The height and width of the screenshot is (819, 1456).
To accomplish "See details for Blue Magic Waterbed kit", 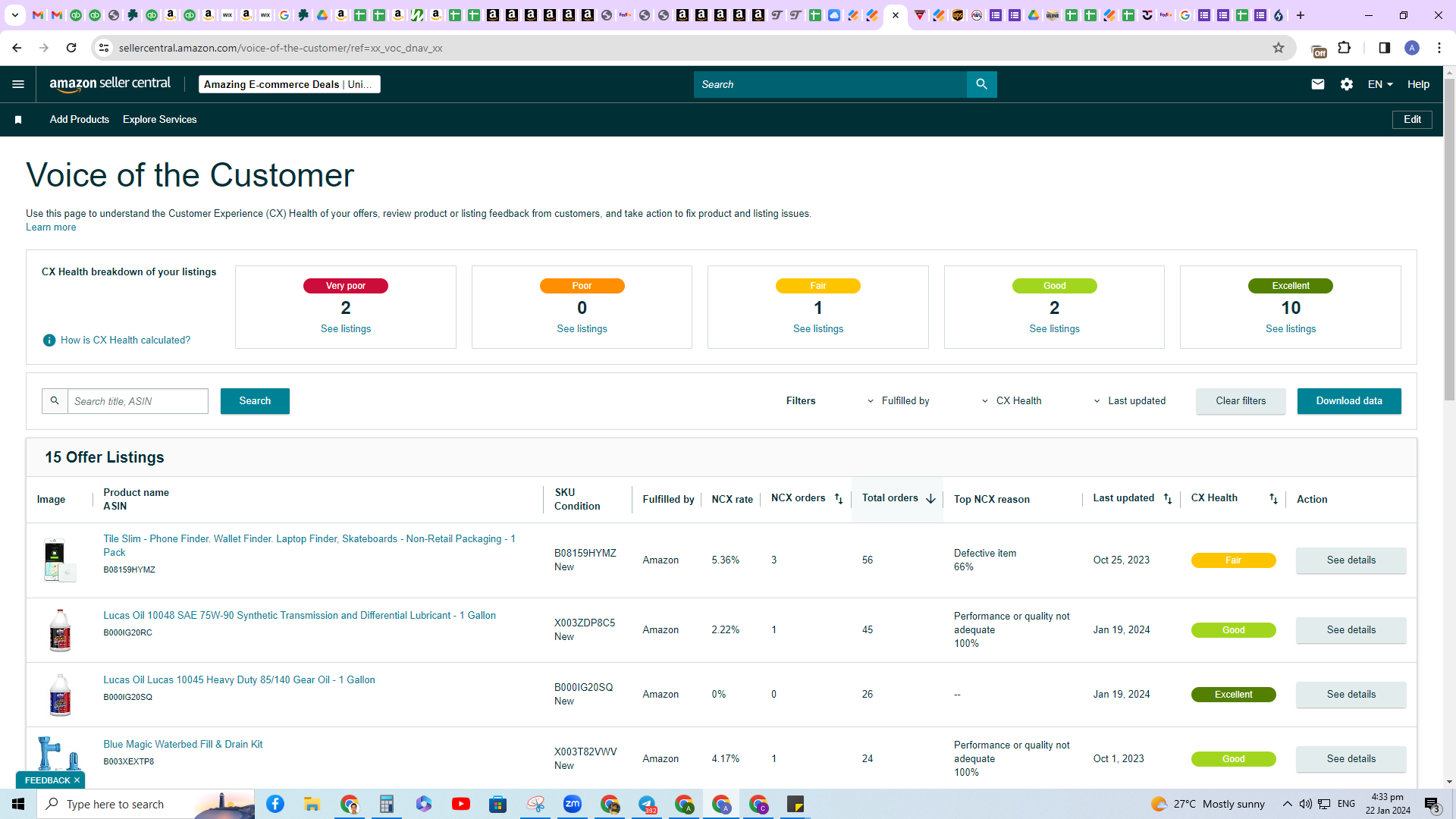I will click(1351, 759).
